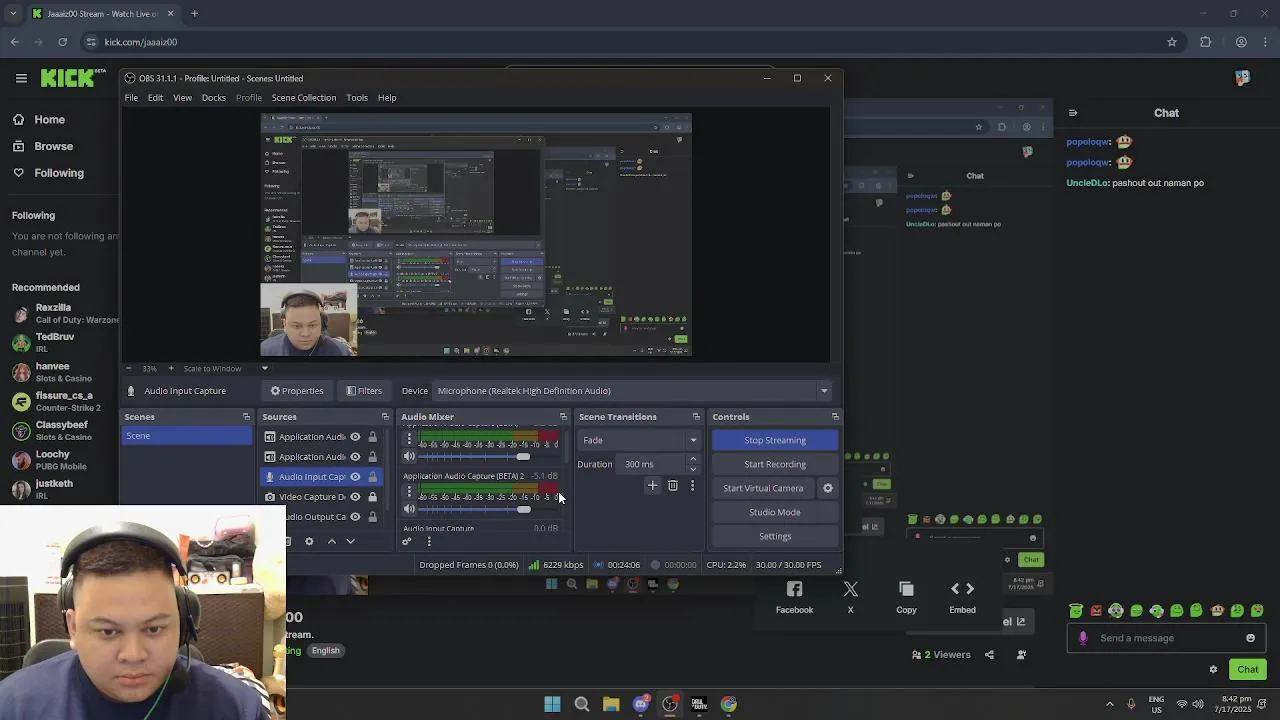Pop out the Sources dock

385,417
